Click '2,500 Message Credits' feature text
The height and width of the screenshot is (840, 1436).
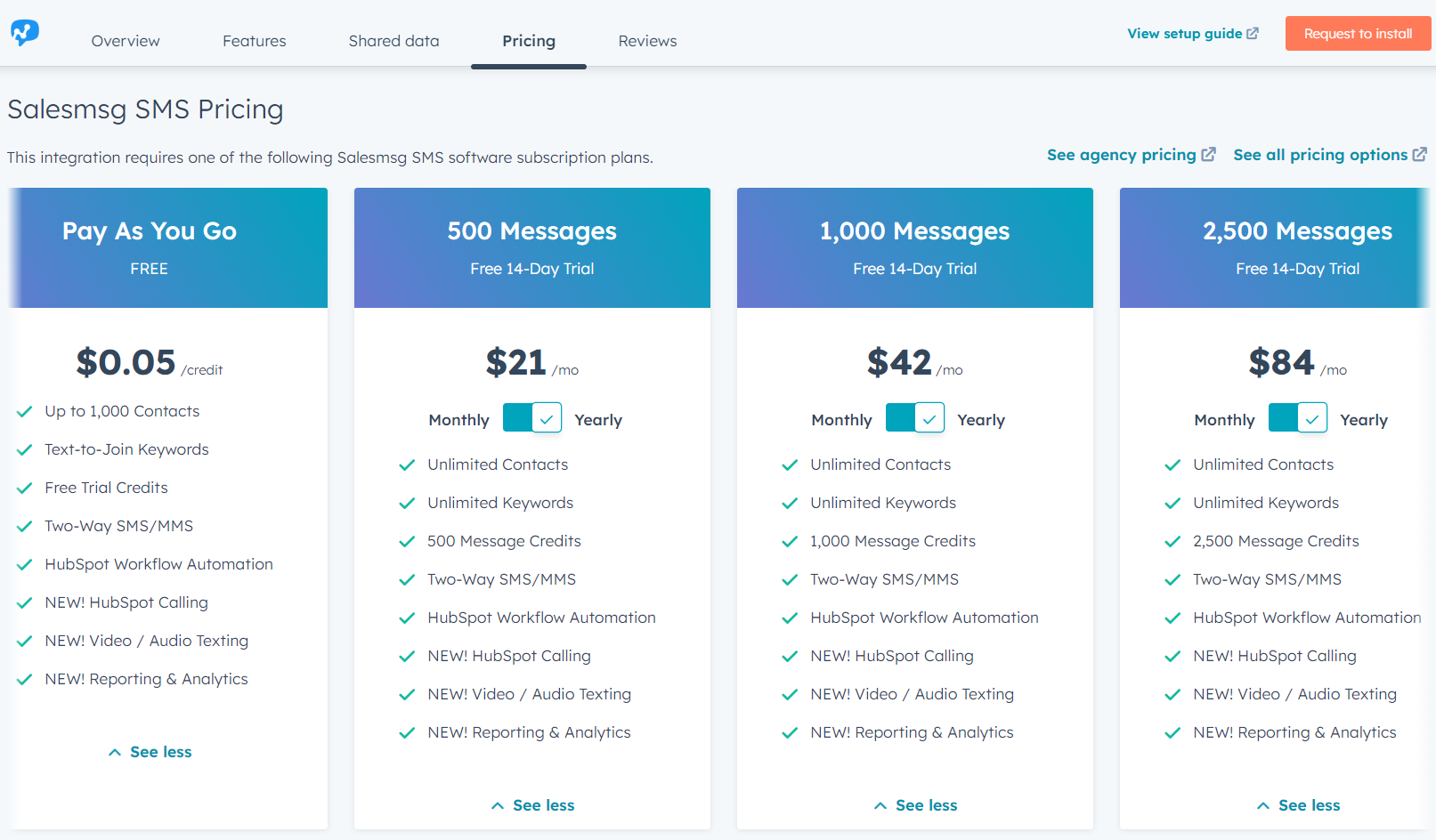[x=1276, y=541]
